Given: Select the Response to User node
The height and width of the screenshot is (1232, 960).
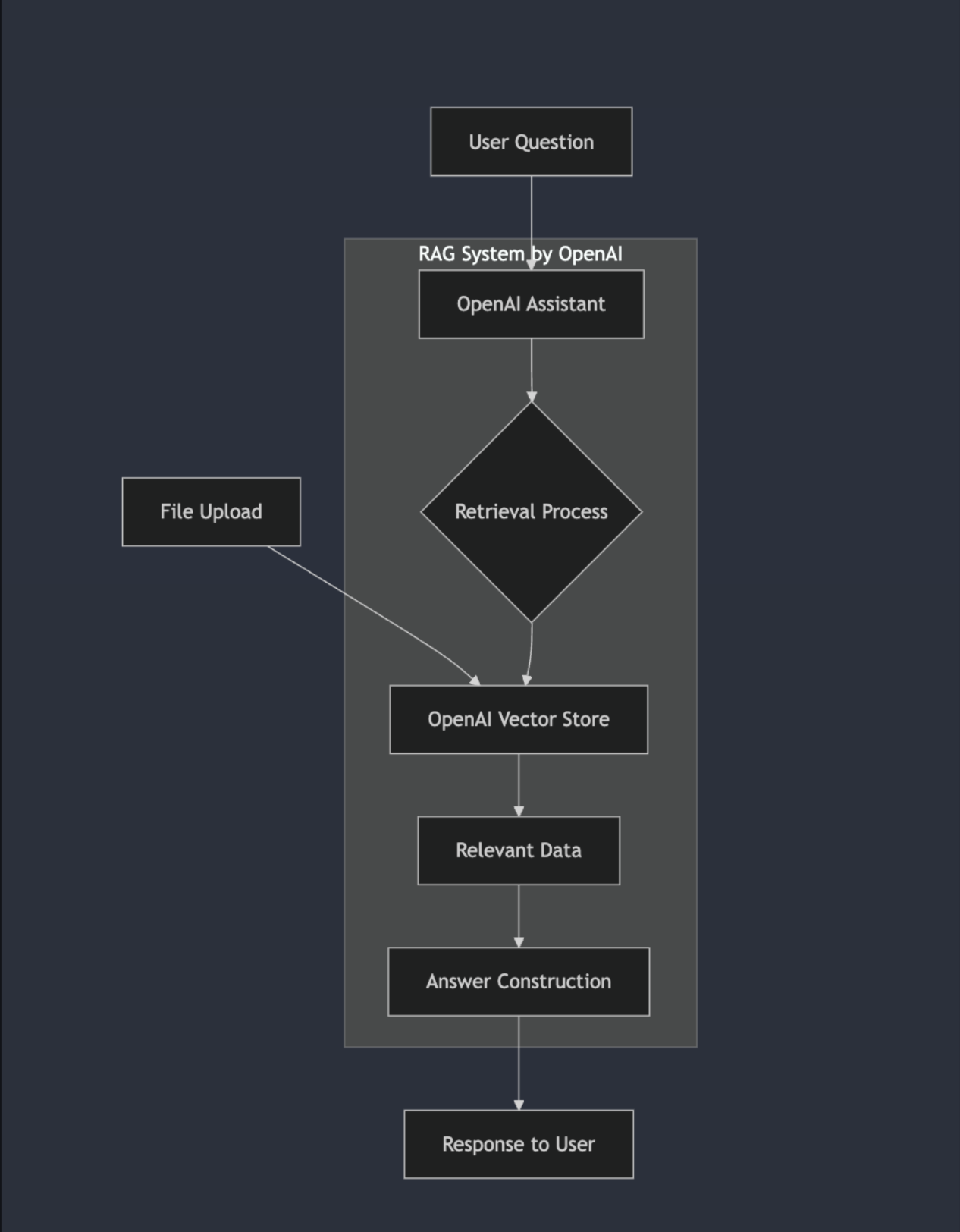Looking at the screenshot, I should click(x=519, y=1144).
